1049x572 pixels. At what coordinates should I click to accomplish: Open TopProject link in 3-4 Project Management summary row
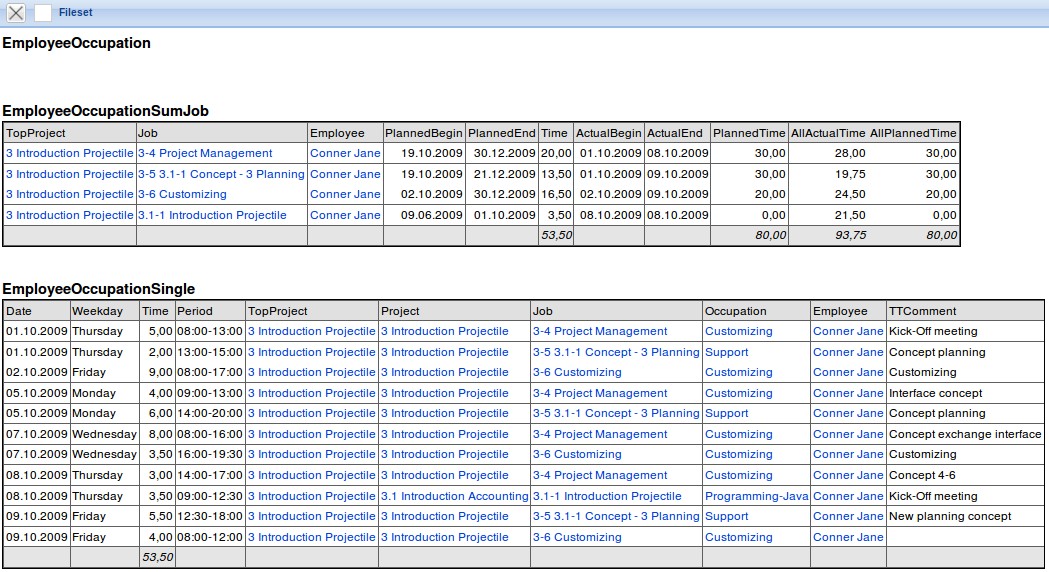pos(69,153)
